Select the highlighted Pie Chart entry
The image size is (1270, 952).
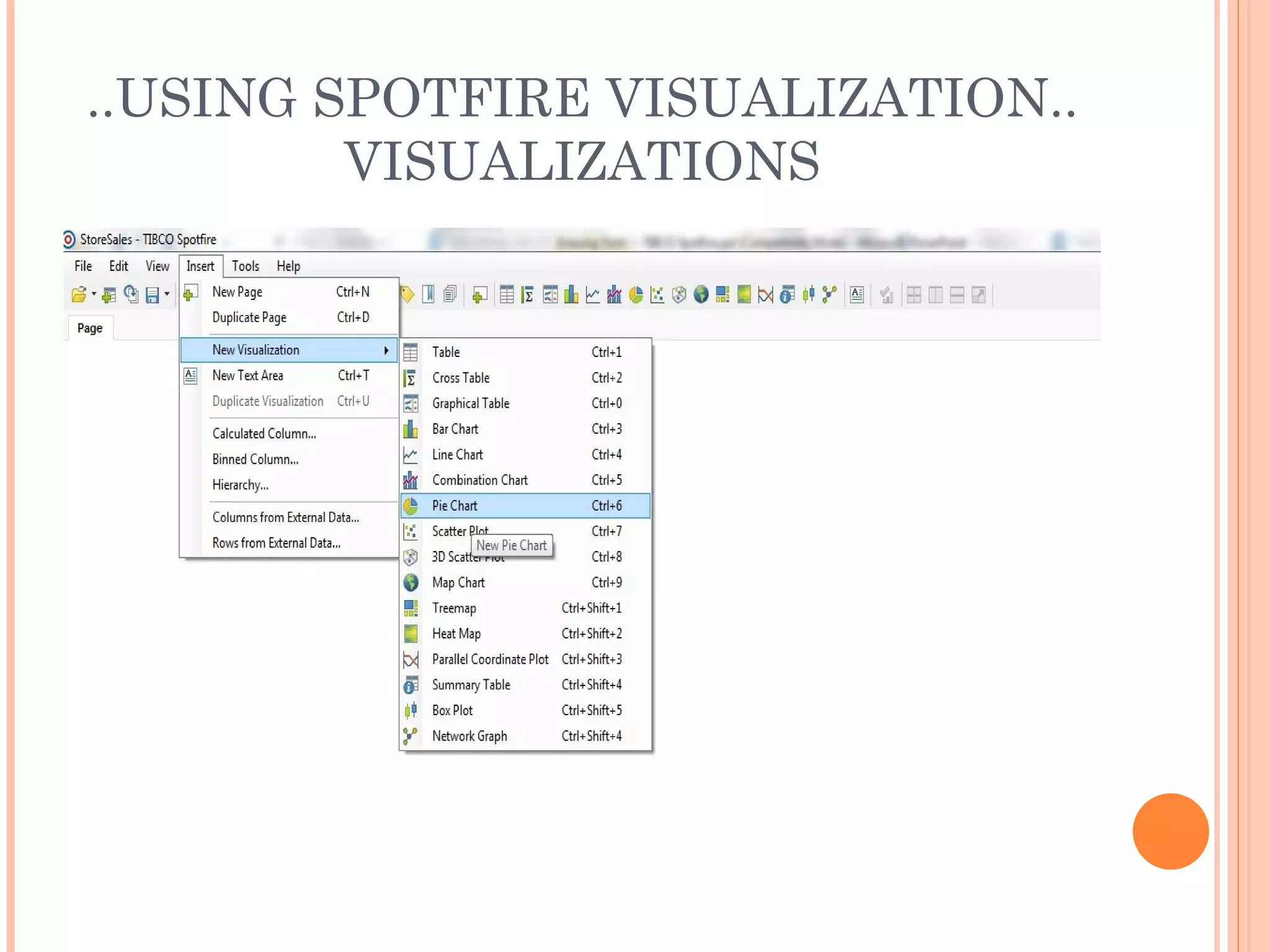click(x=526, y=506)
